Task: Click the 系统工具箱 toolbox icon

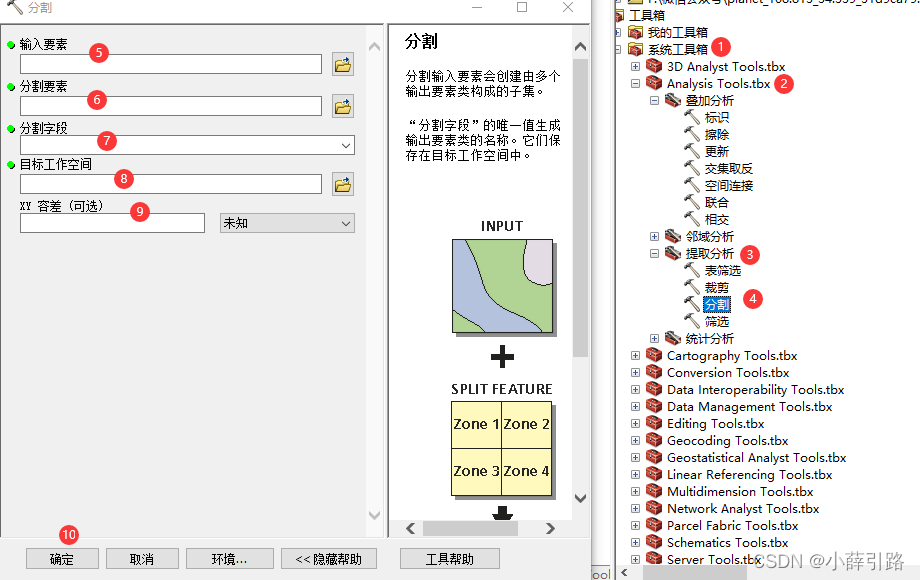Action: coord(635,49)
